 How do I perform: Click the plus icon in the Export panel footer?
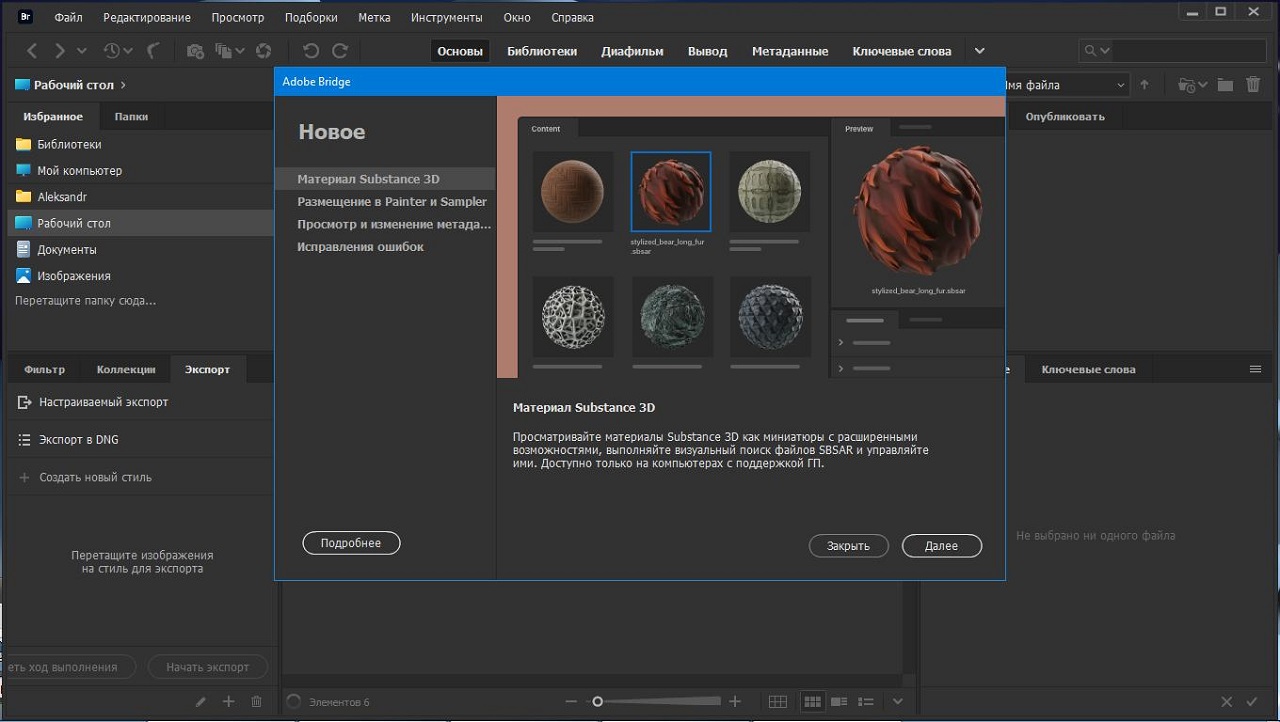(228, 703)
